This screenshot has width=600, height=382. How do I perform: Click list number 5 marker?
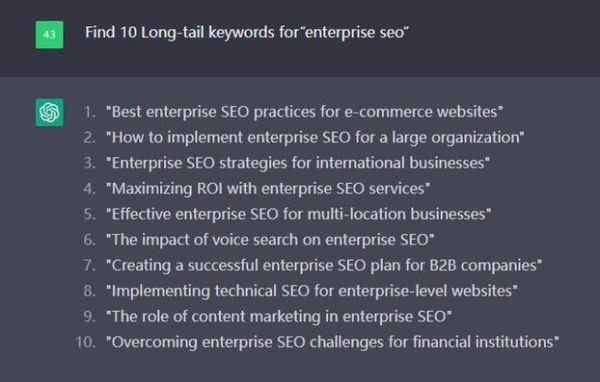90,214
